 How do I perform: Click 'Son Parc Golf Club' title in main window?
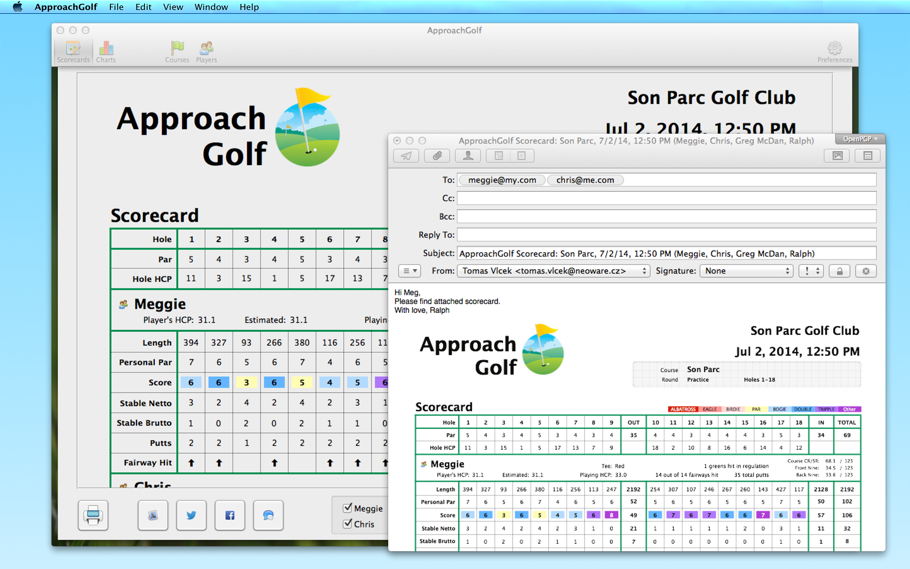tap(711, 98)
